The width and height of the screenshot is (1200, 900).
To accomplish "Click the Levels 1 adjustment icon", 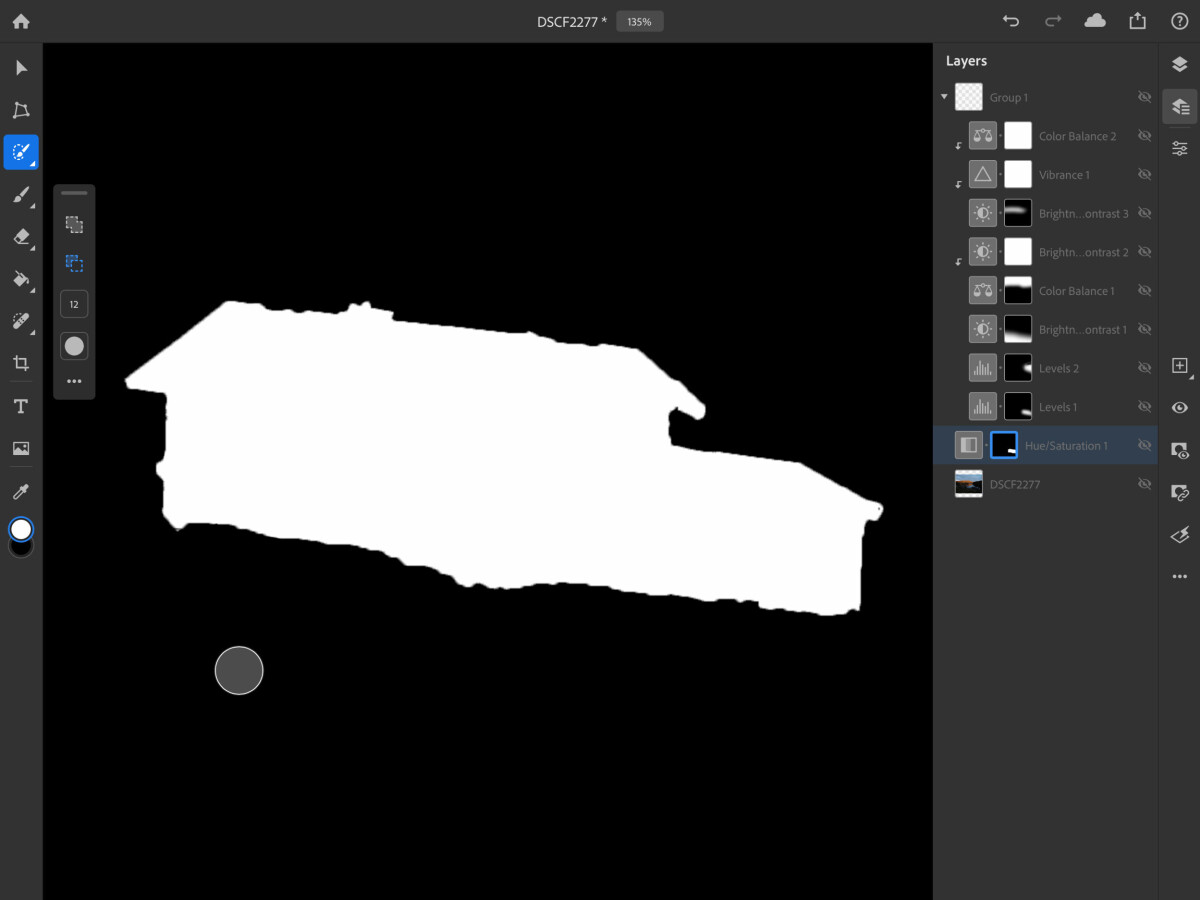I will (x=983, y=407).
